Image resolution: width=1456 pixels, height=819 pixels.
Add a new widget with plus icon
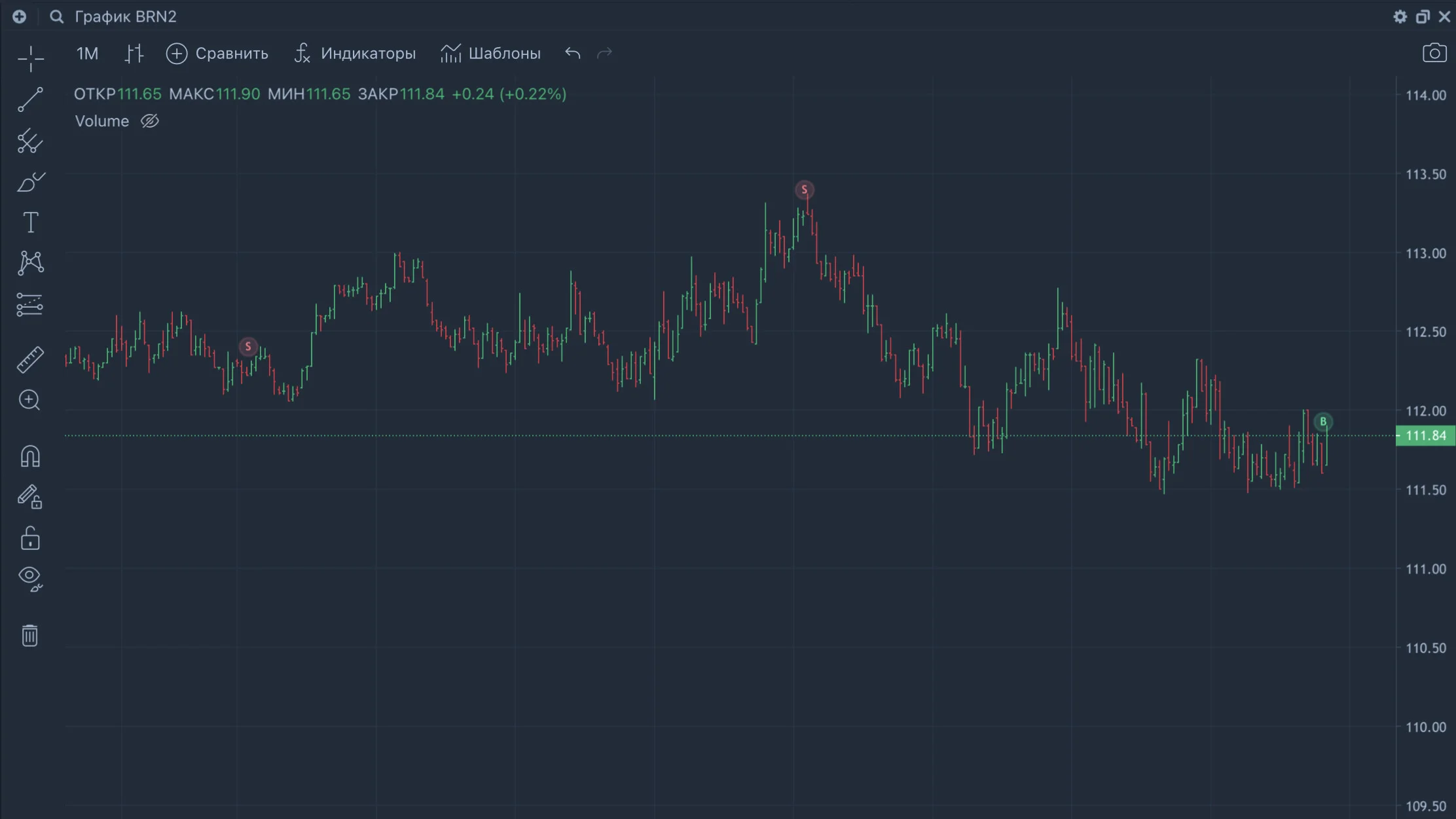click(x=20, y=17)
